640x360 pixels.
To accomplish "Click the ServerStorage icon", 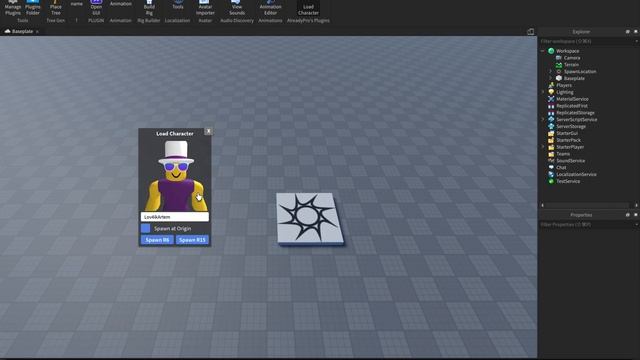I will coord(551,127).
